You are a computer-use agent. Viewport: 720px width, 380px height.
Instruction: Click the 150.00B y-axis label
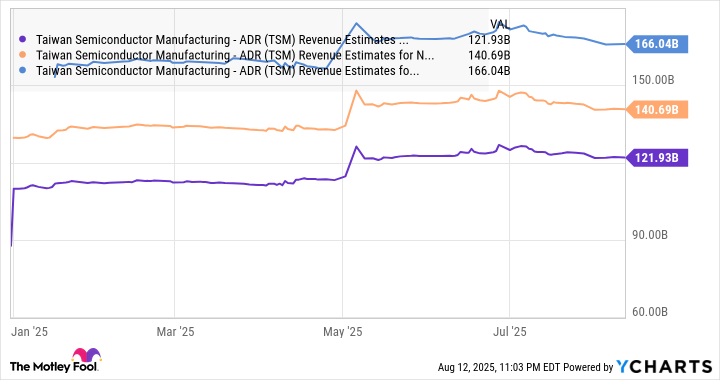tap(653, 80)
